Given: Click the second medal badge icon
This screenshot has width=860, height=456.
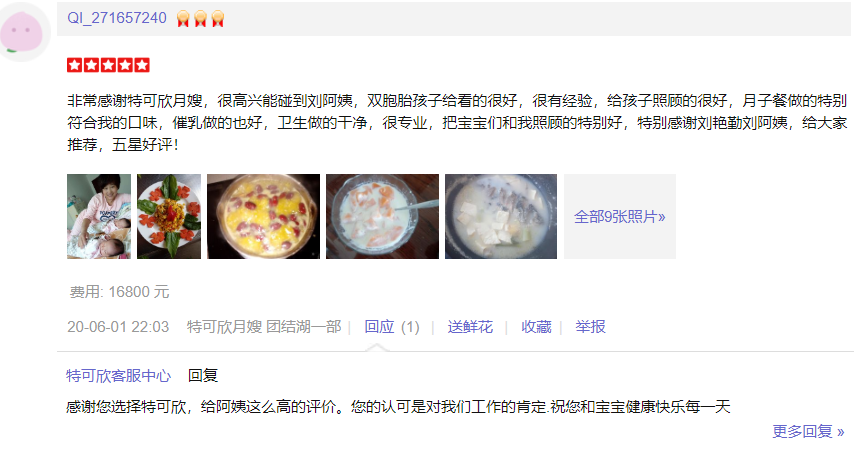Looking at the screenshot, I should click(x=200, y=19).
